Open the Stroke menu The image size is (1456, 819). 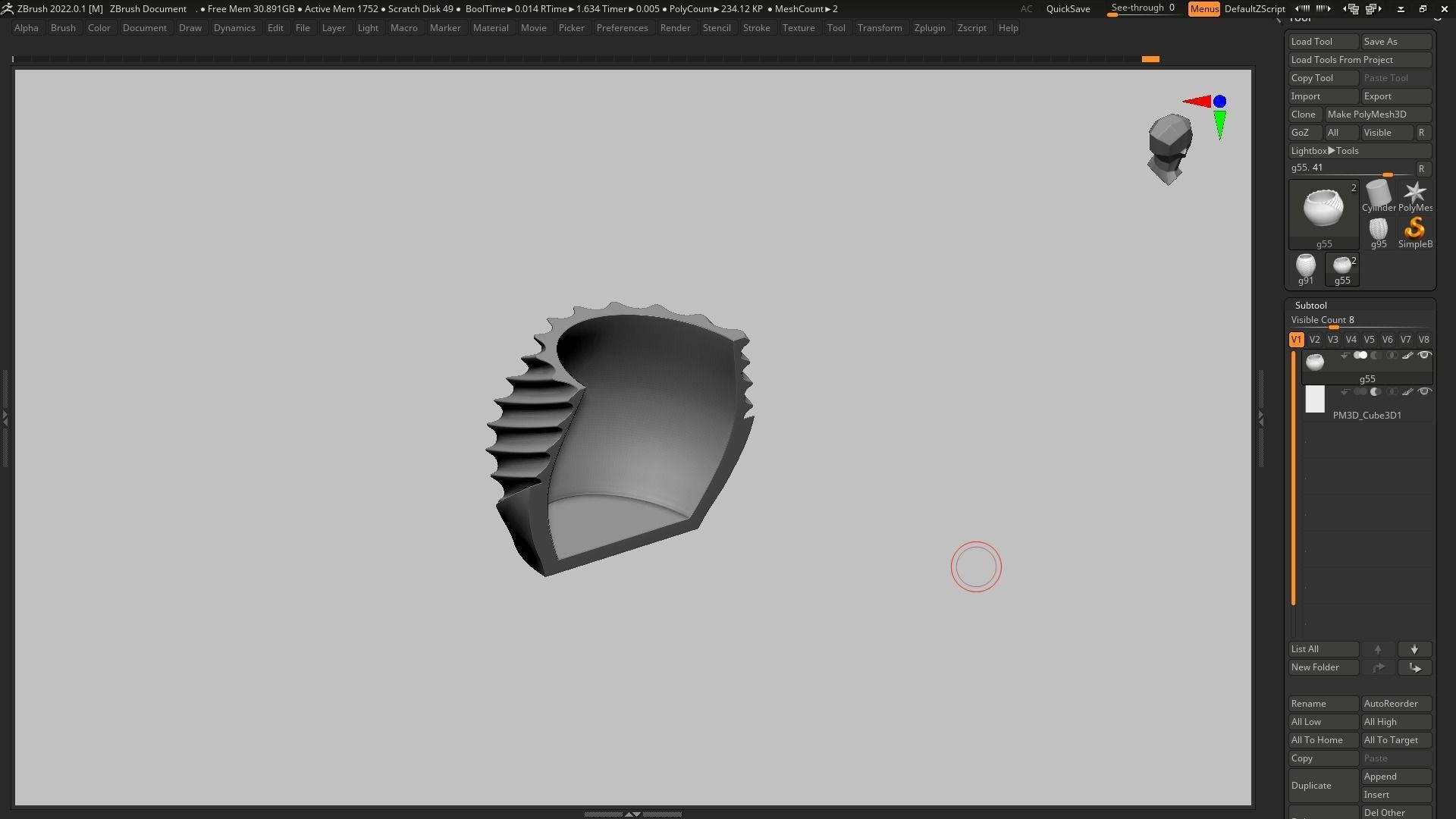[755, 28]
